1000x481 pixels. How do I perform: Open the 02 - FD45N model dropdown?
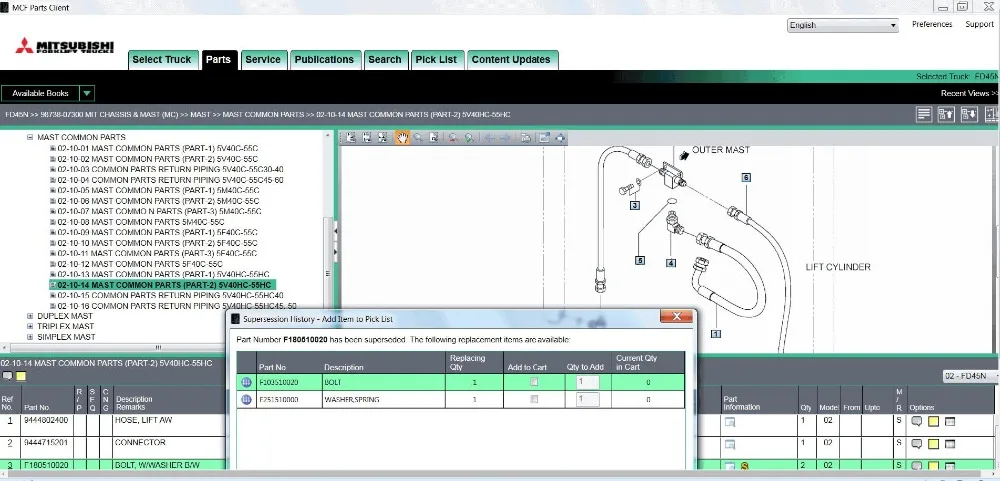point(971,376)
